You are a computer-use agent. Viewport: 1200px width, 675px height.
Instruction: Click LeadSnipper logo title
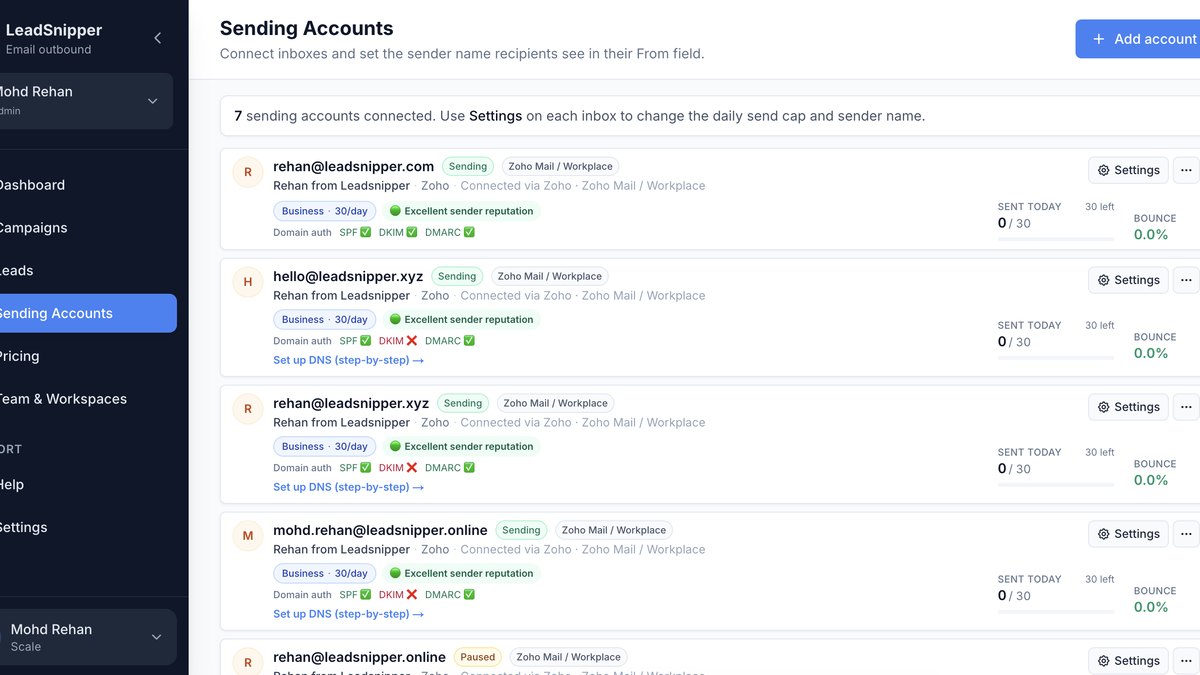click(54, 31)
